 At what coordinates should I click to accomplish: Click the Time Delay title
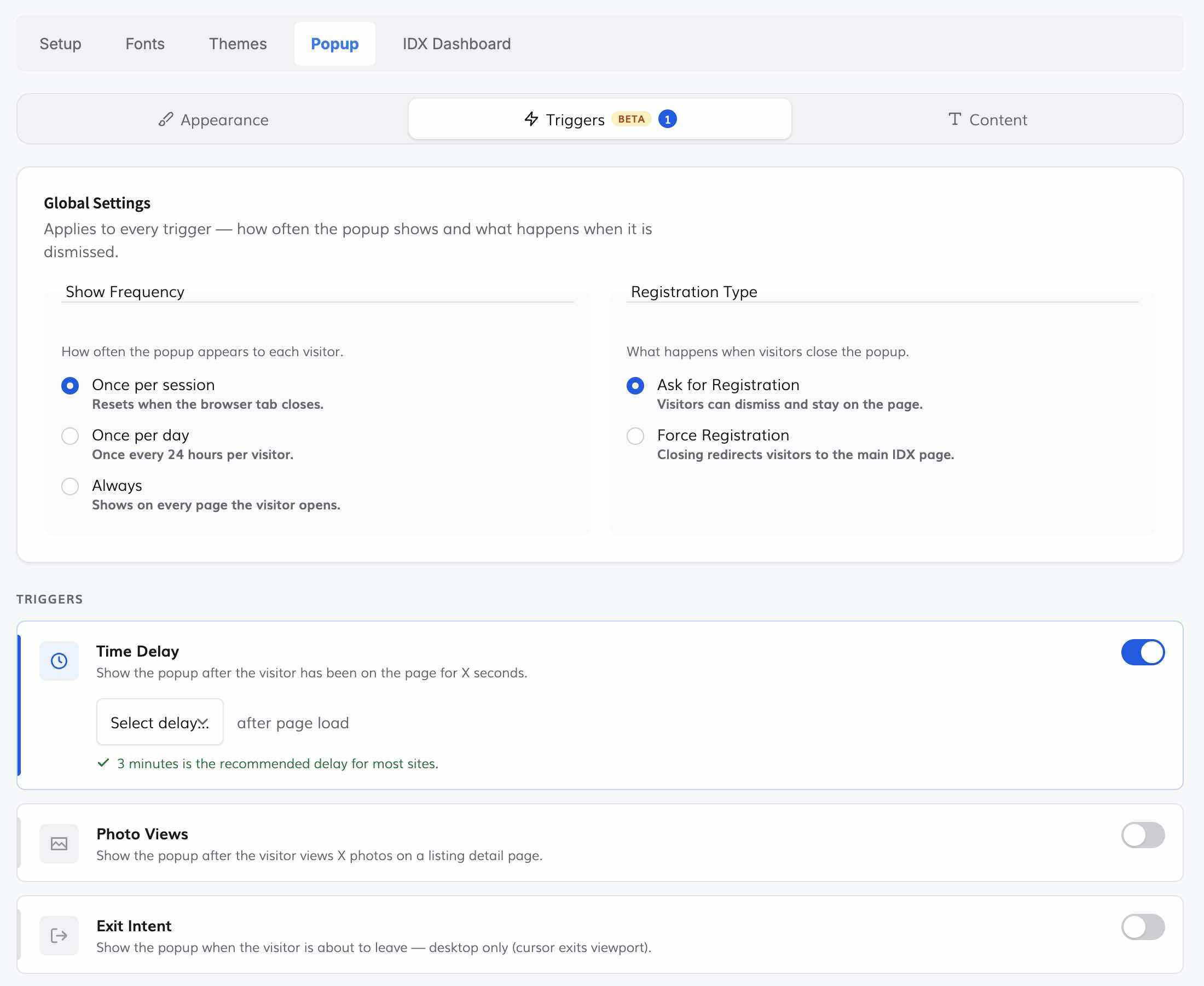coord(137,651)
